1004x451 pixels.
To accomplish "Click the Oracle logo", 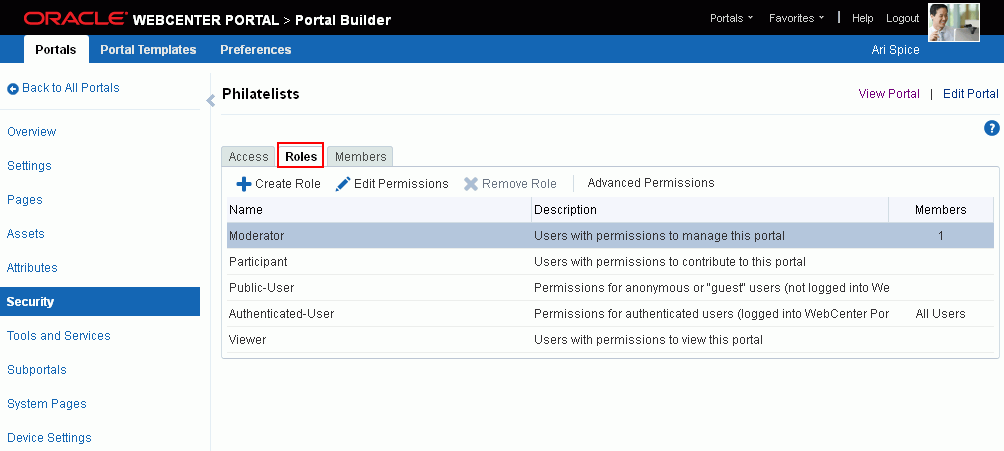I will coord(74,19).
